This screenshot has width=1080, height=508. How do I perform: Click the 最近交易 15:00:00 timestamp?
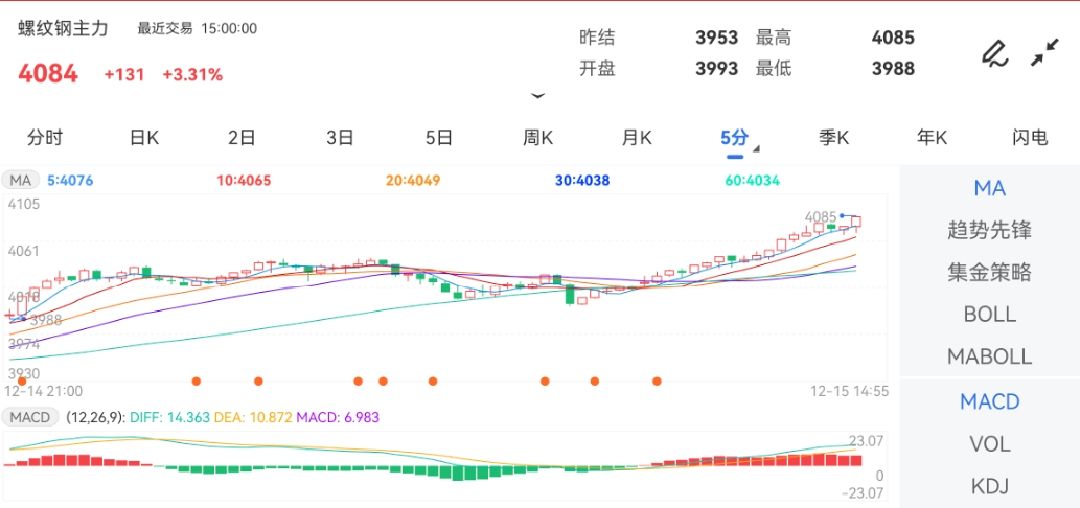[197, 28]
